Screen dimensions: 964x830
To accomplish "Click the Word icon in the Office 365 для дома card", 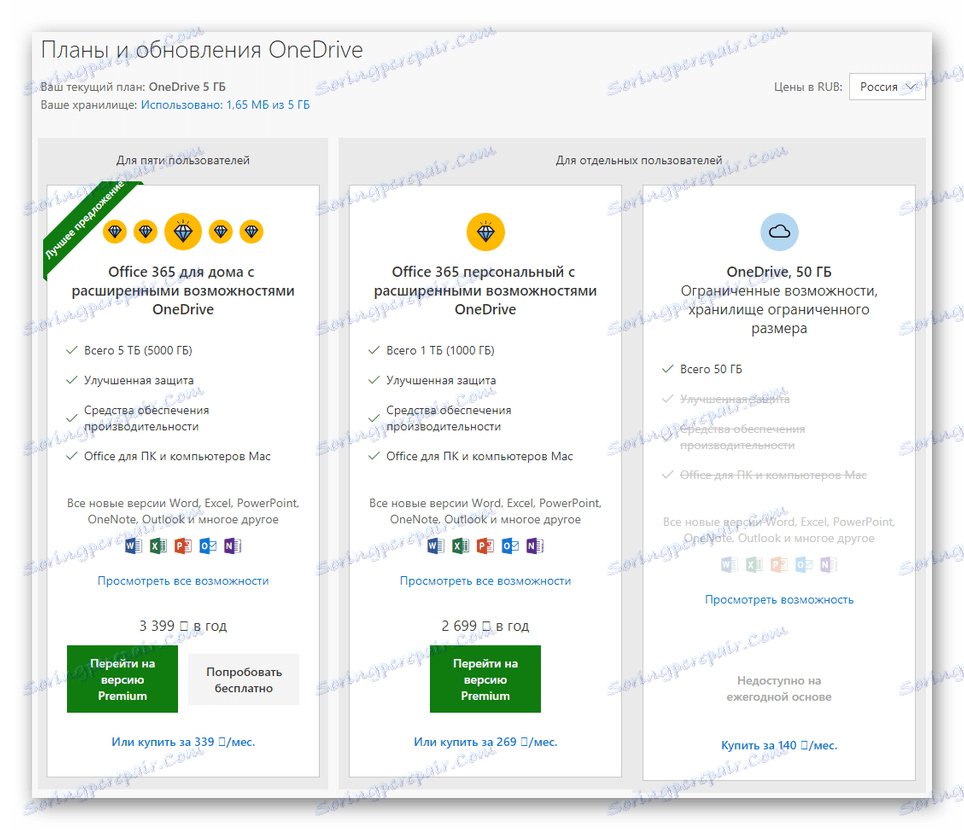I will [133, 545].
